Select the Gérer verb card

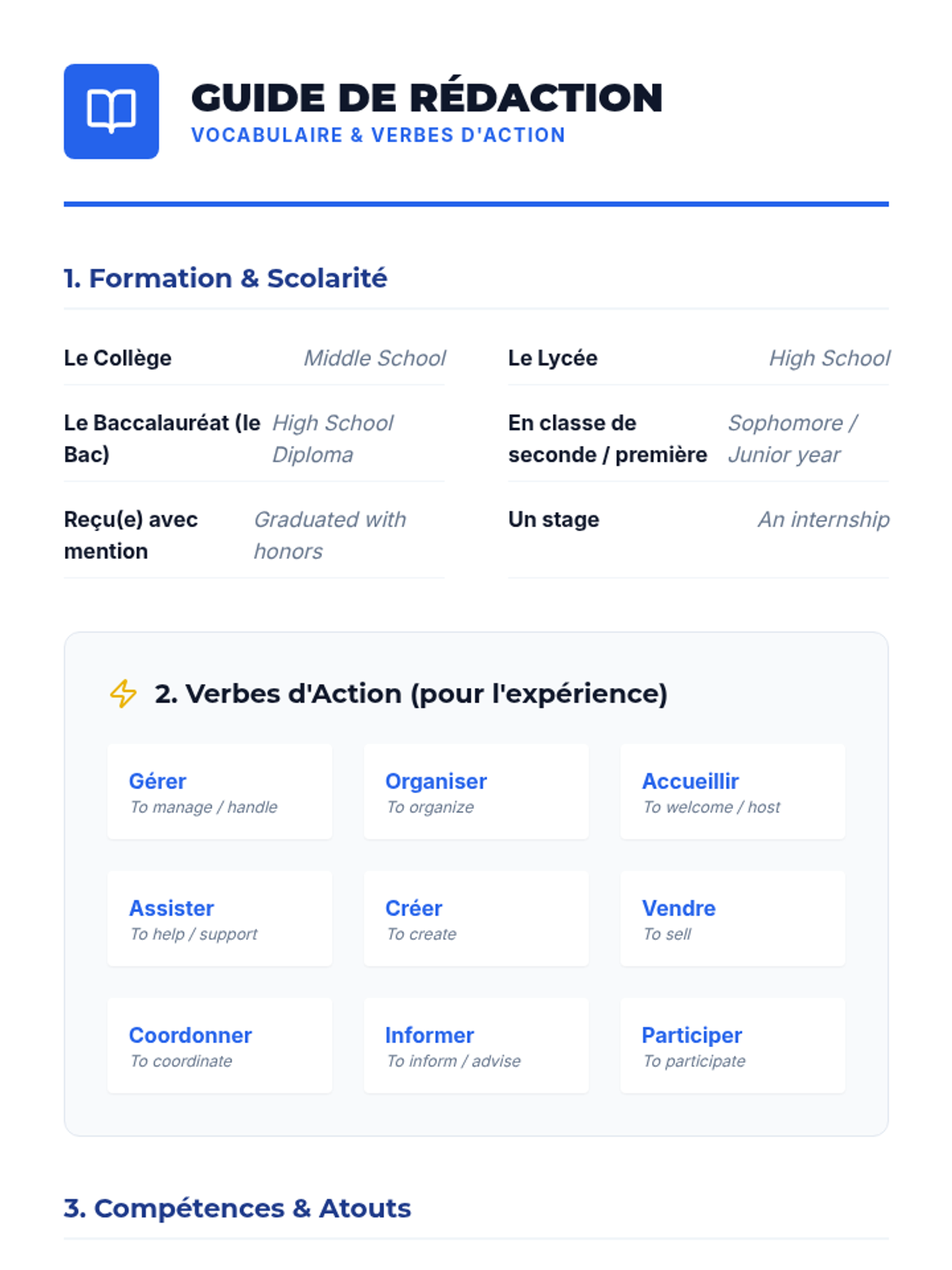[x=220, y=792]
